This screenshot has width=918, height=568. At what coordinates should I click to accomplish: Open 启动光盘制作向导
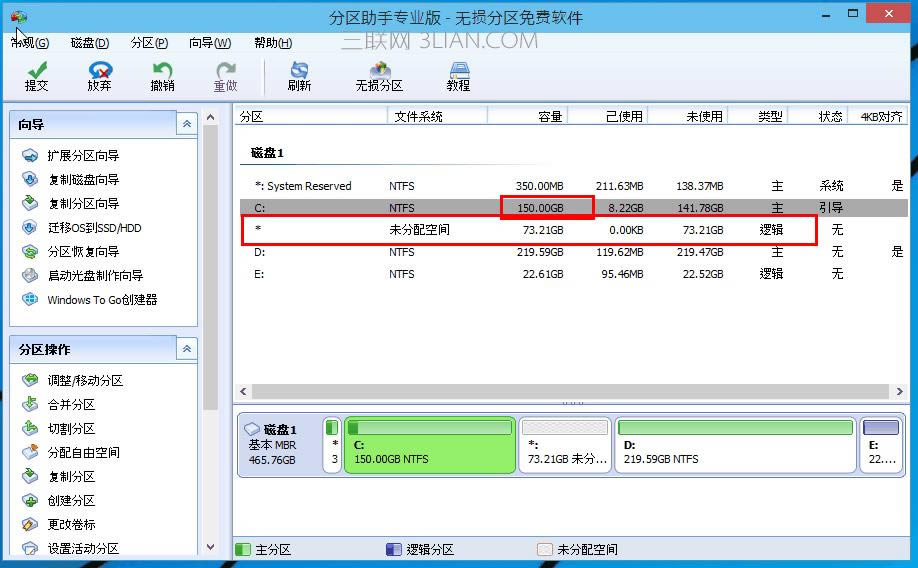82,276
